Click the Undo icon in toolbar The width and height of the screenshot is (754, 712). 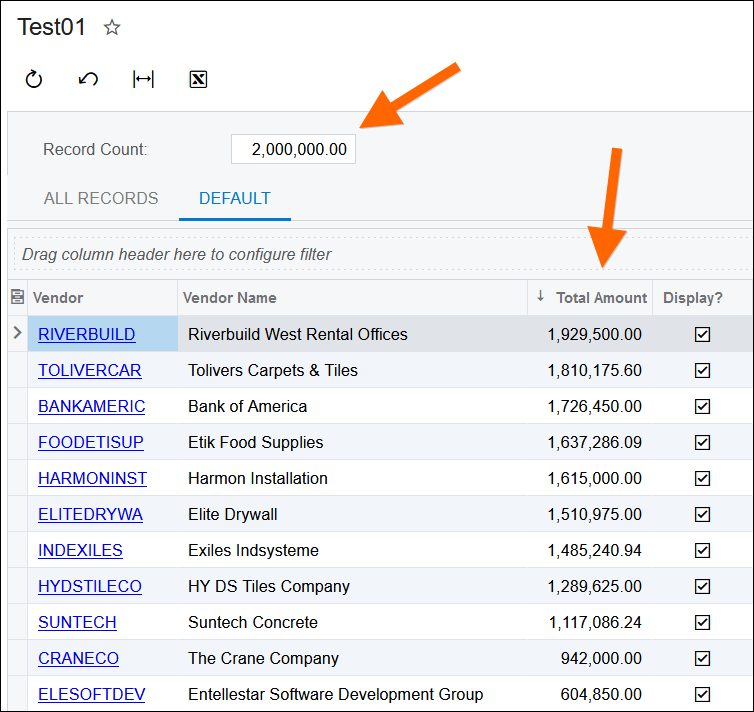click(x=88, y=79)
